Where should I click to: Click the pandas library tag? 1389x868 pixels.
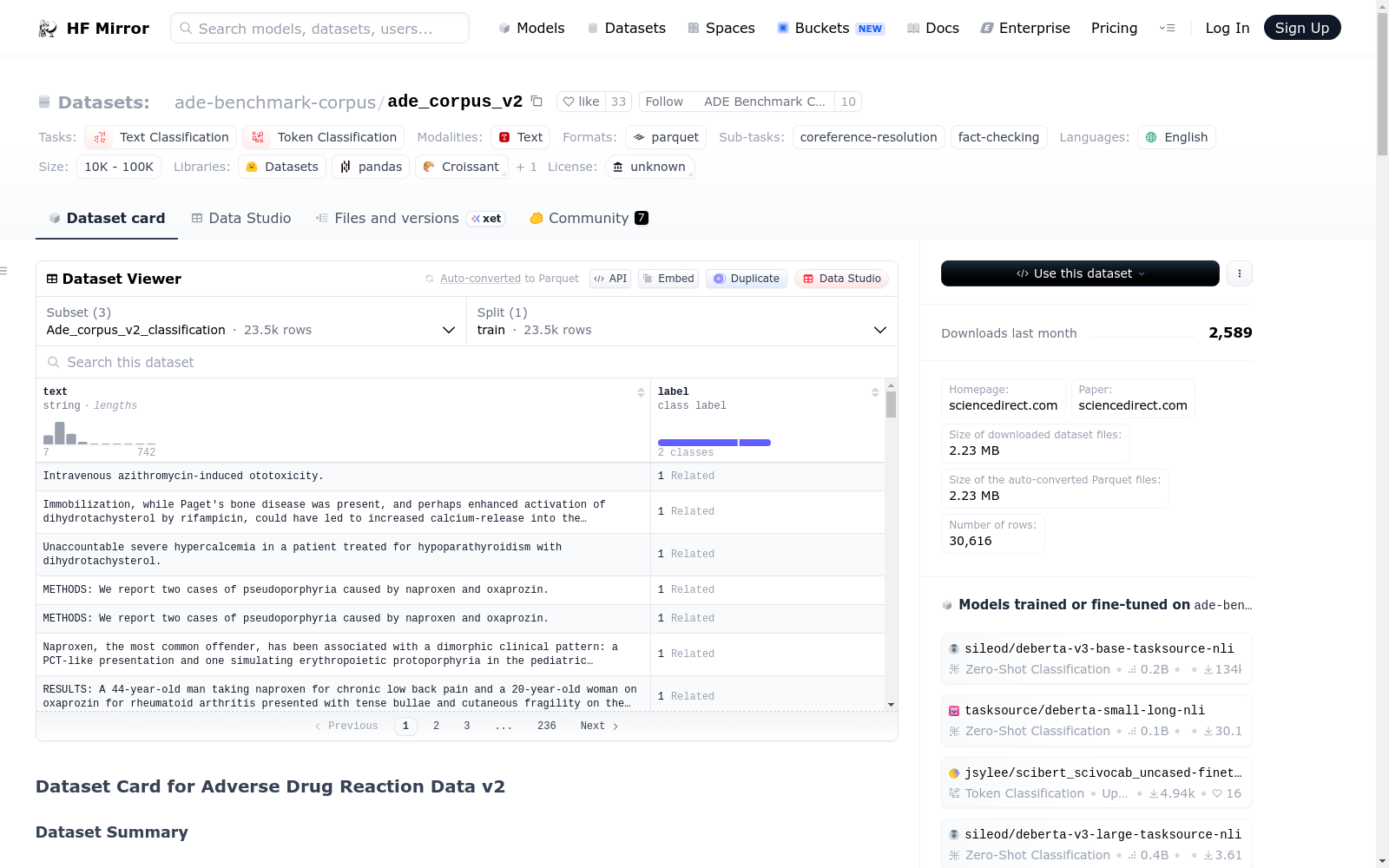(371, 167)
